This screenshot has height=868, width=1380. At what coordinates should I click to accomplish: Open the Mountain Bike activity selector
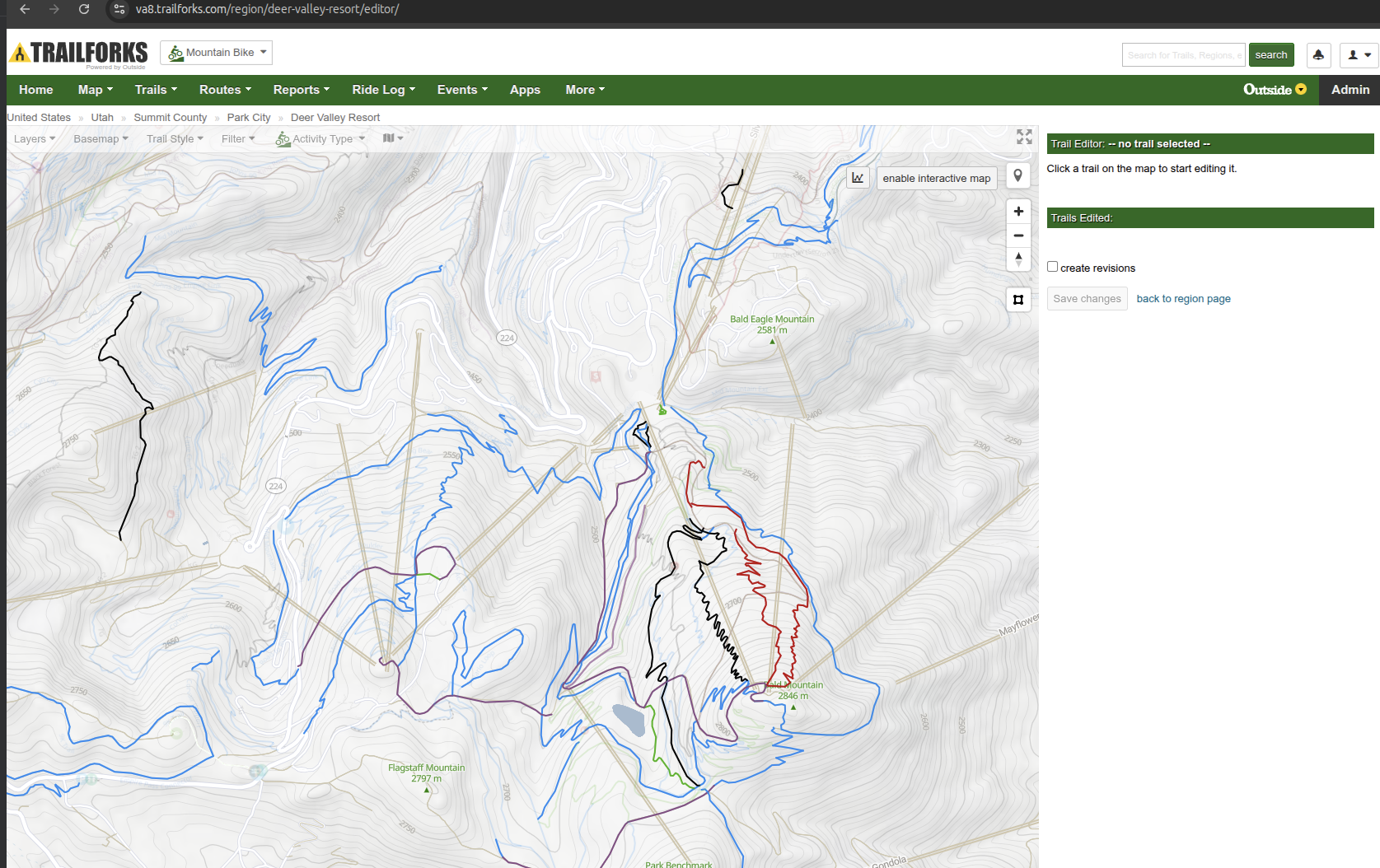(217, 53)
